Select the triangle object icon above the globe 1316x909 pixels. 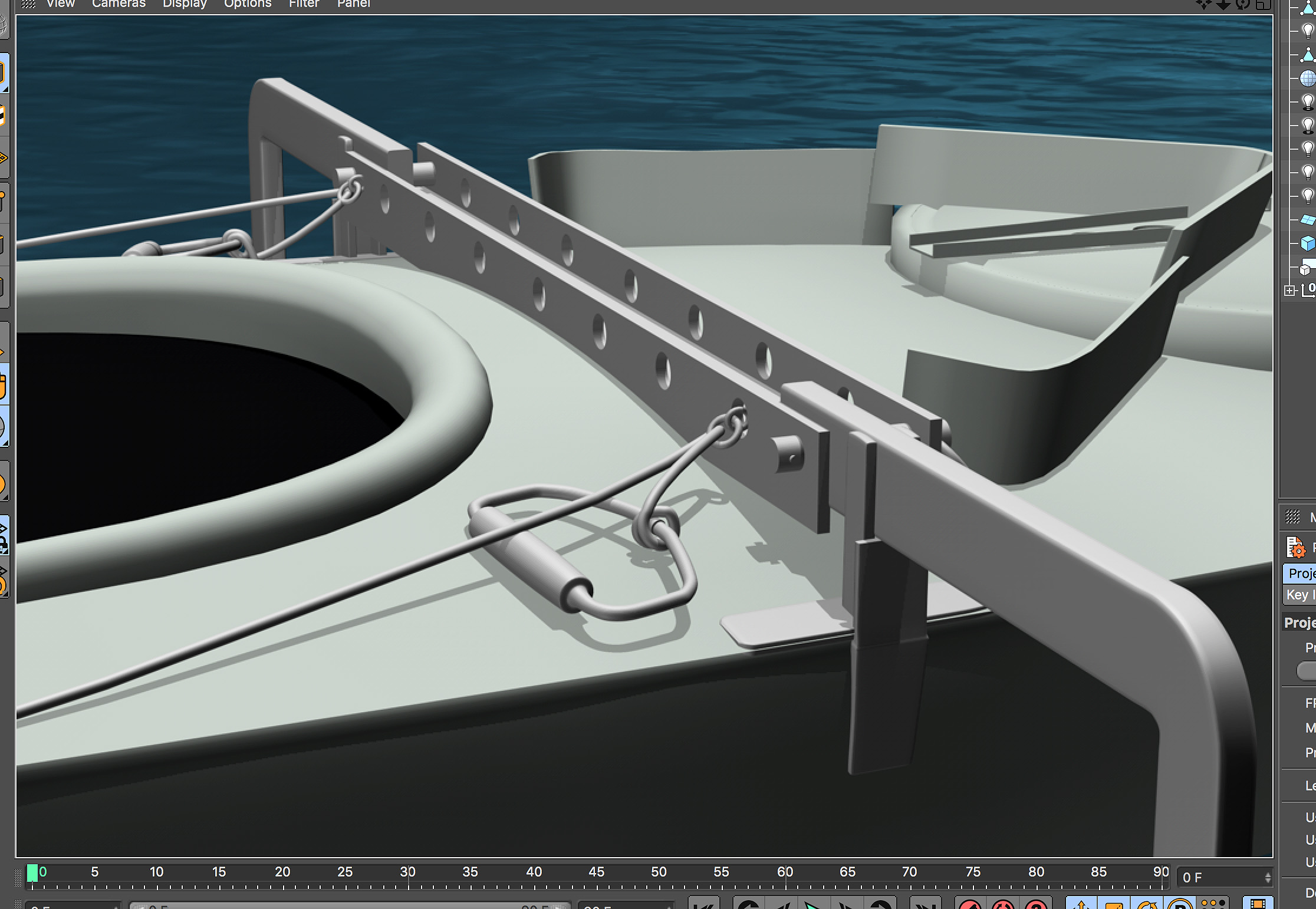[1308, 55]
